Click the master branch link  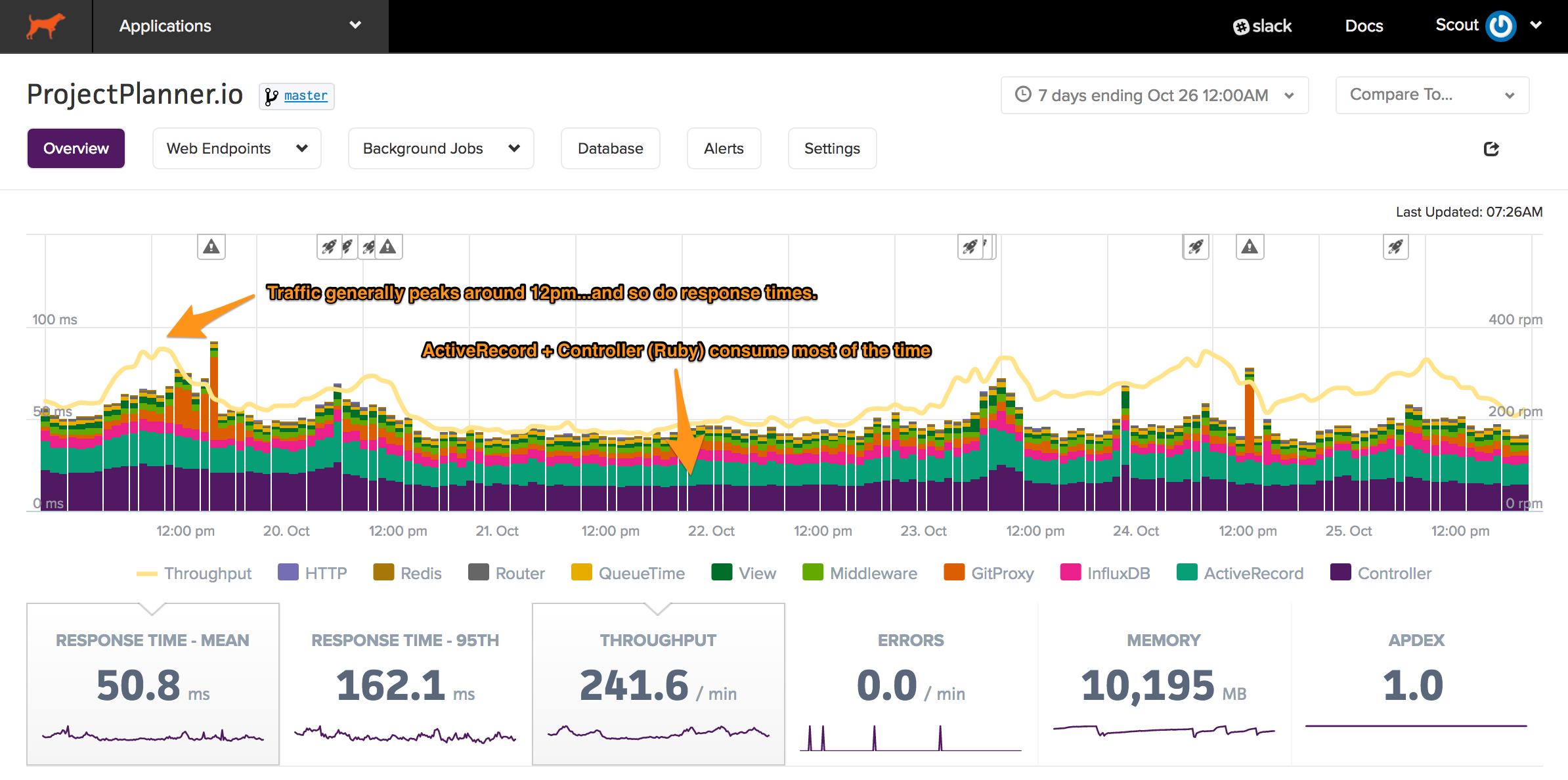tap(306, 96)
